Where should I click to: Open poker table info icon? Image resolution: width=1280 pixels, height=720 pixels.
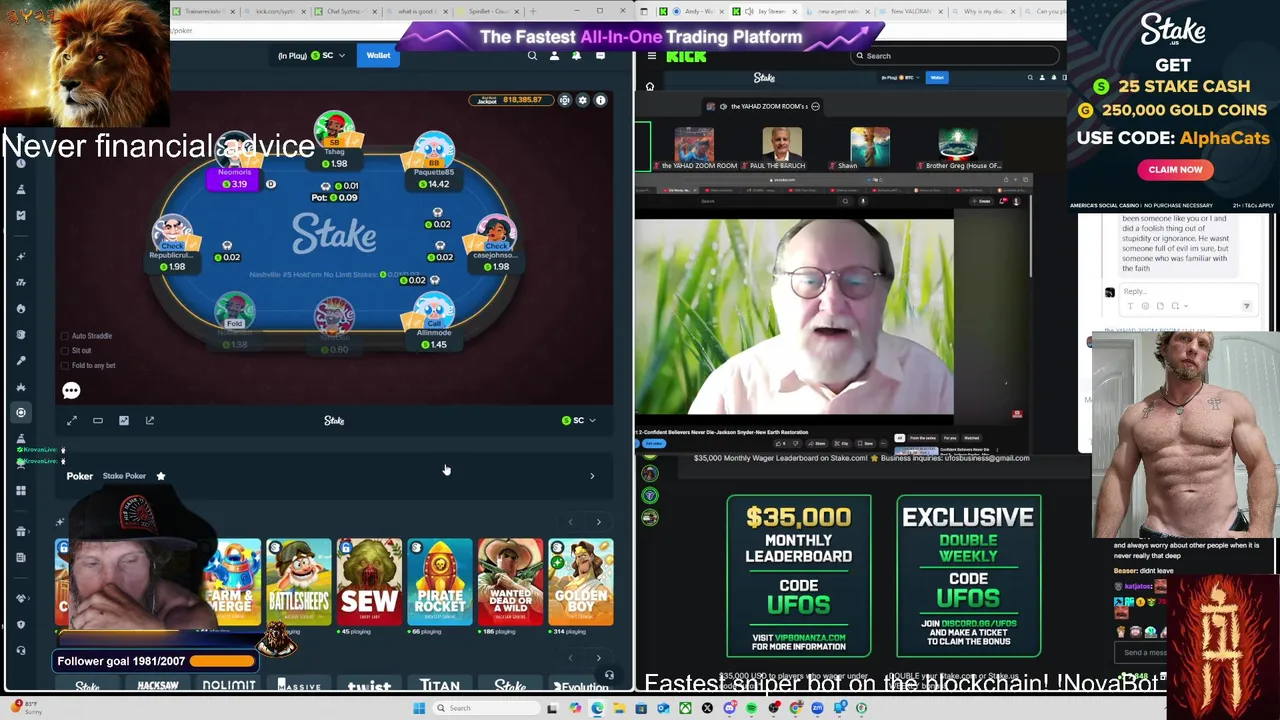pyautogui.click(x=601, y=100)
